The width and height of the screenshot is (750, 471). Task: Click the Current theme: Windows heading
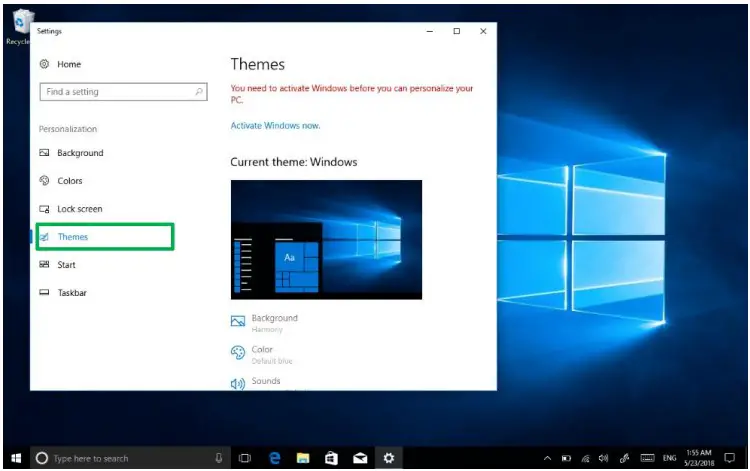click(294, 162)
